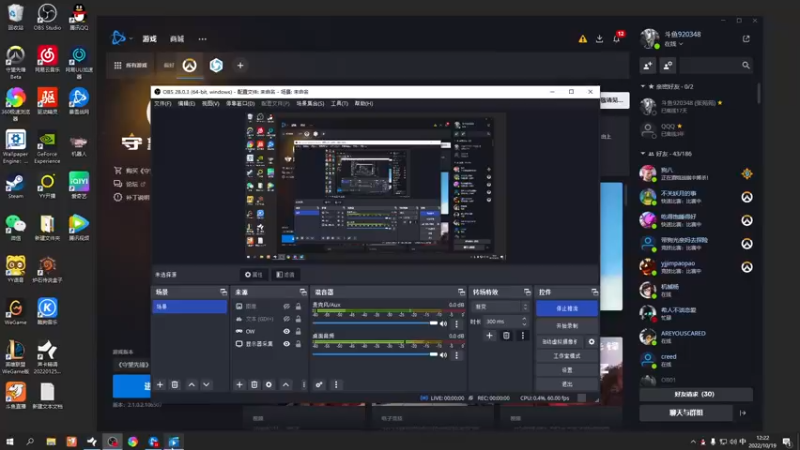Image resolution: width=800 pixels, height=450 pixels.
Task: Open friend management icon beside add friend
Action: coord(668,65)
